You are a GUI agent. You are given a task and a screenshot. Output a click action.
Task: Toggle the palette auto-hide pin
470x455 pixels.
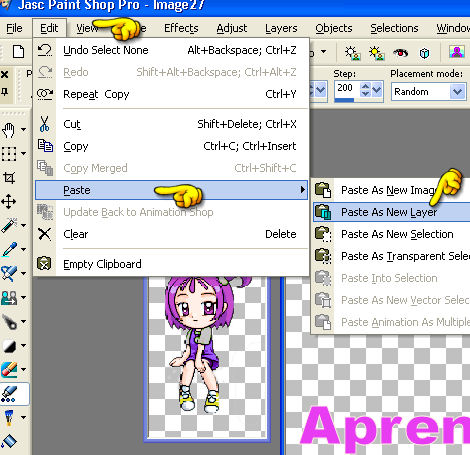[5, 91]
